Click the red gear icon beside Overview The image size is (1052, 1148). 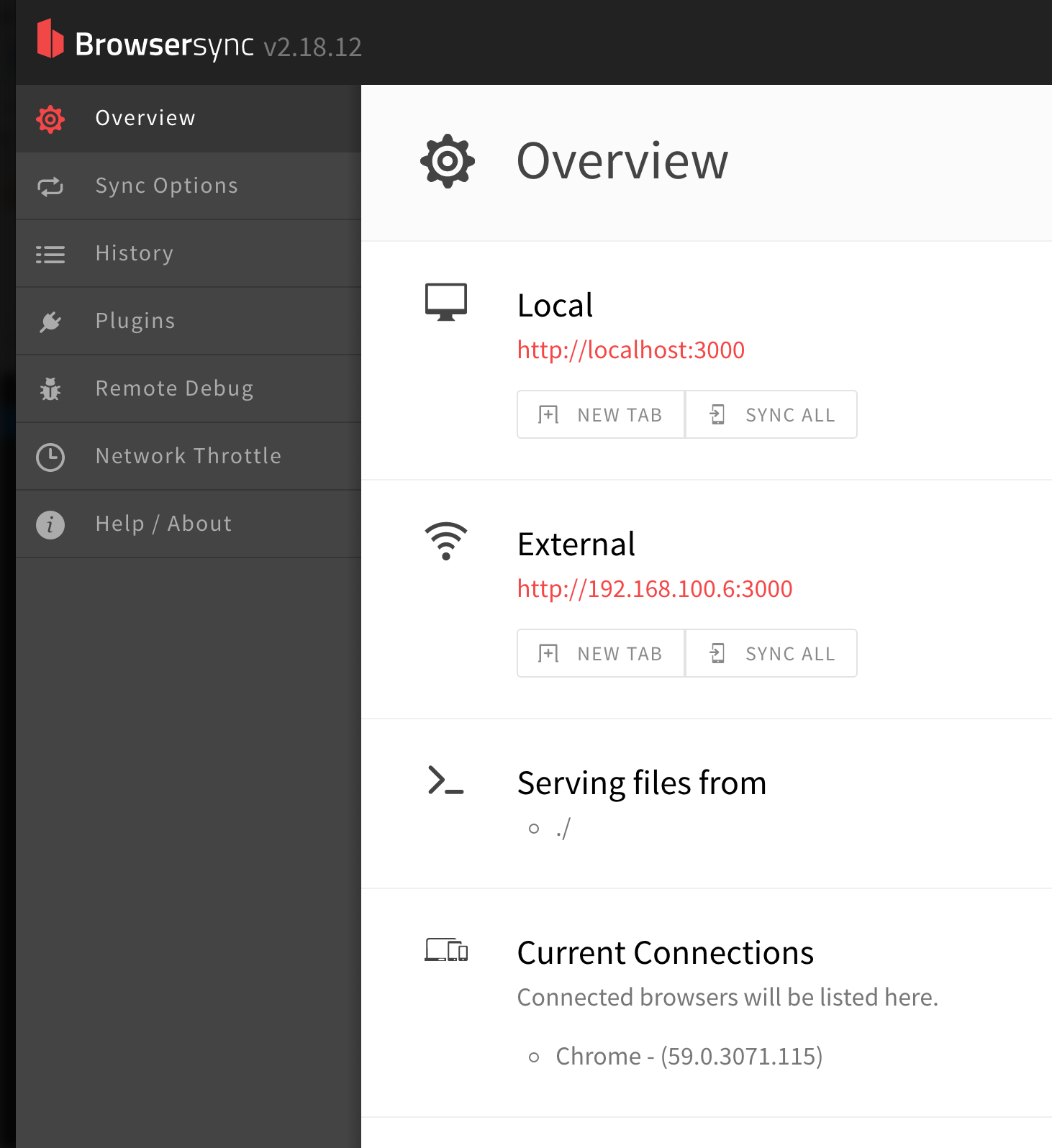point(50,119)
